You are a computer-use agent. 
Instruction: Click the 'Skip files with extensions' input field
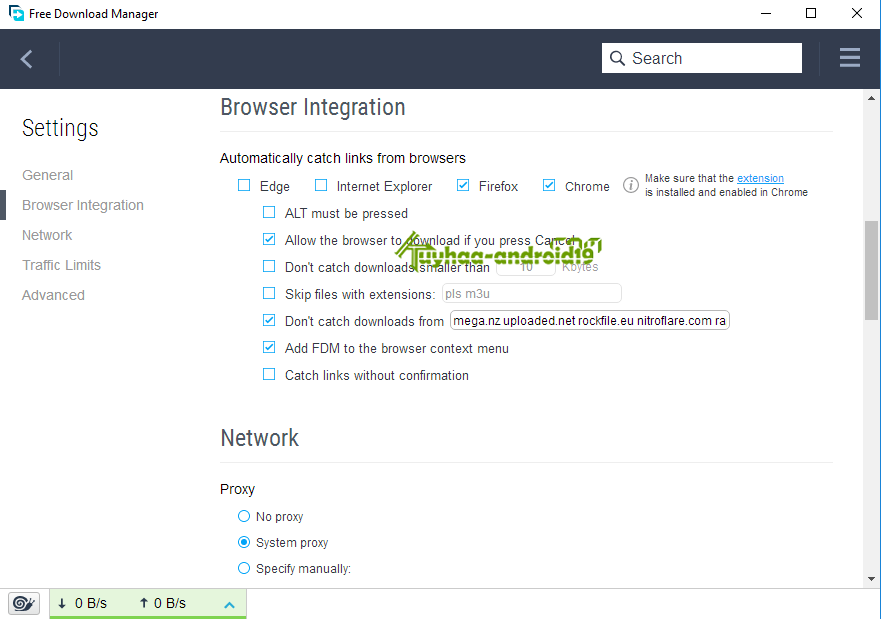point(531,293)
